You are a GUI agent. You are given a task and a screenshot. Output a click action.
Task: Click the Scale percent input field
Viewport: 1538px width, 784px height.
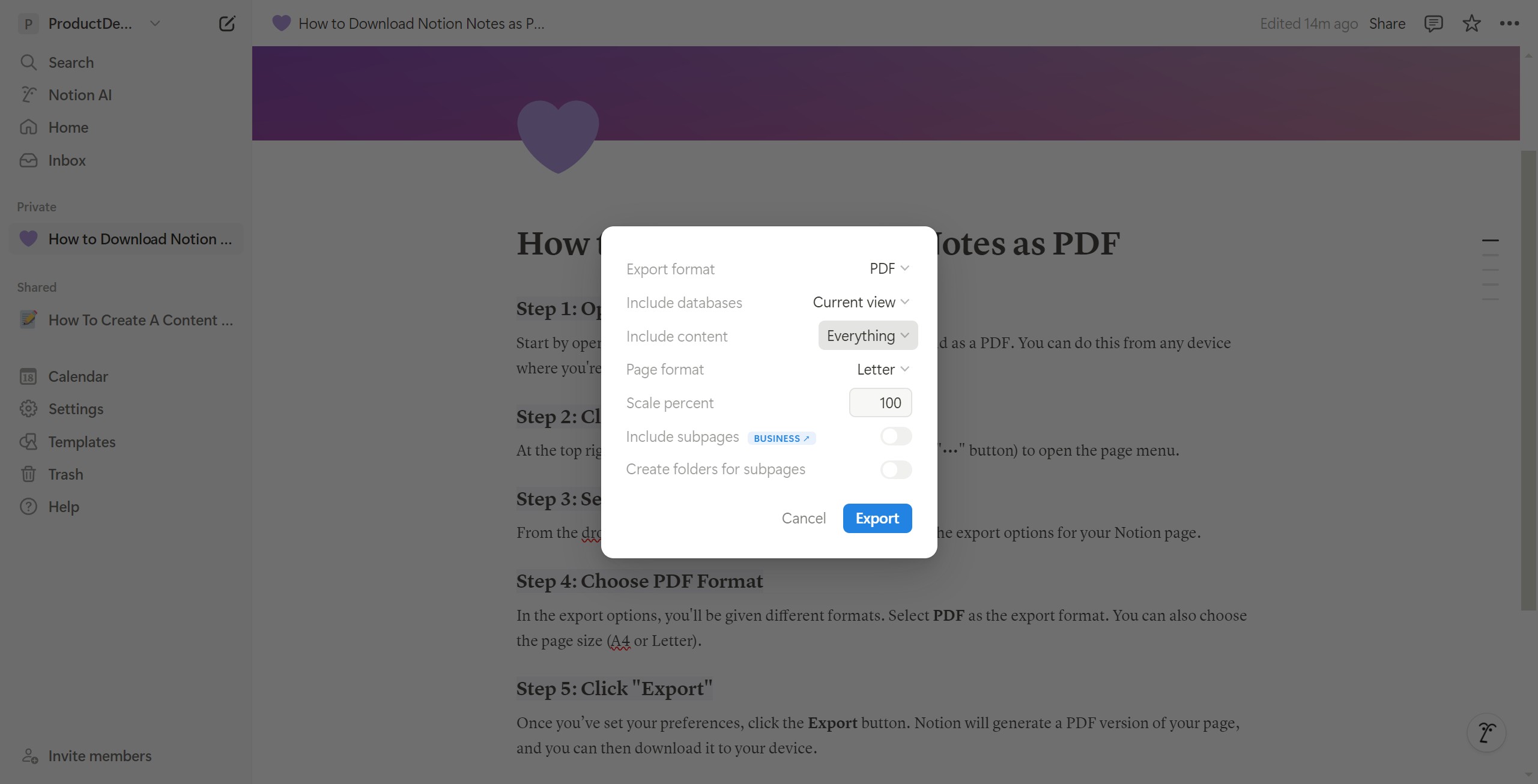880,403
